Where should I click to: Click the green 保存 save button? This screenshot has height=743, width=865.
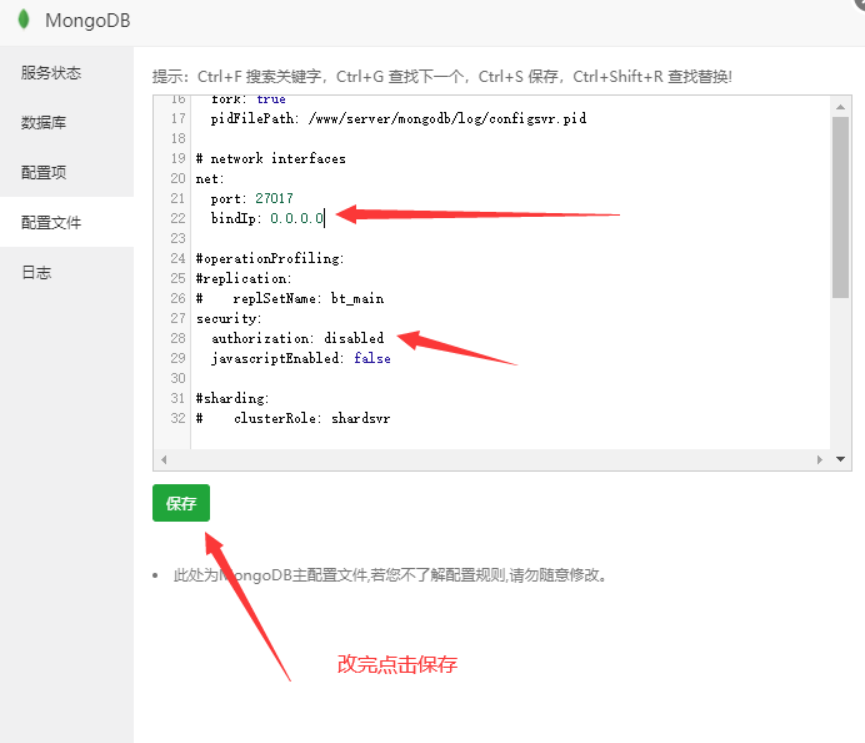[181, 503]
